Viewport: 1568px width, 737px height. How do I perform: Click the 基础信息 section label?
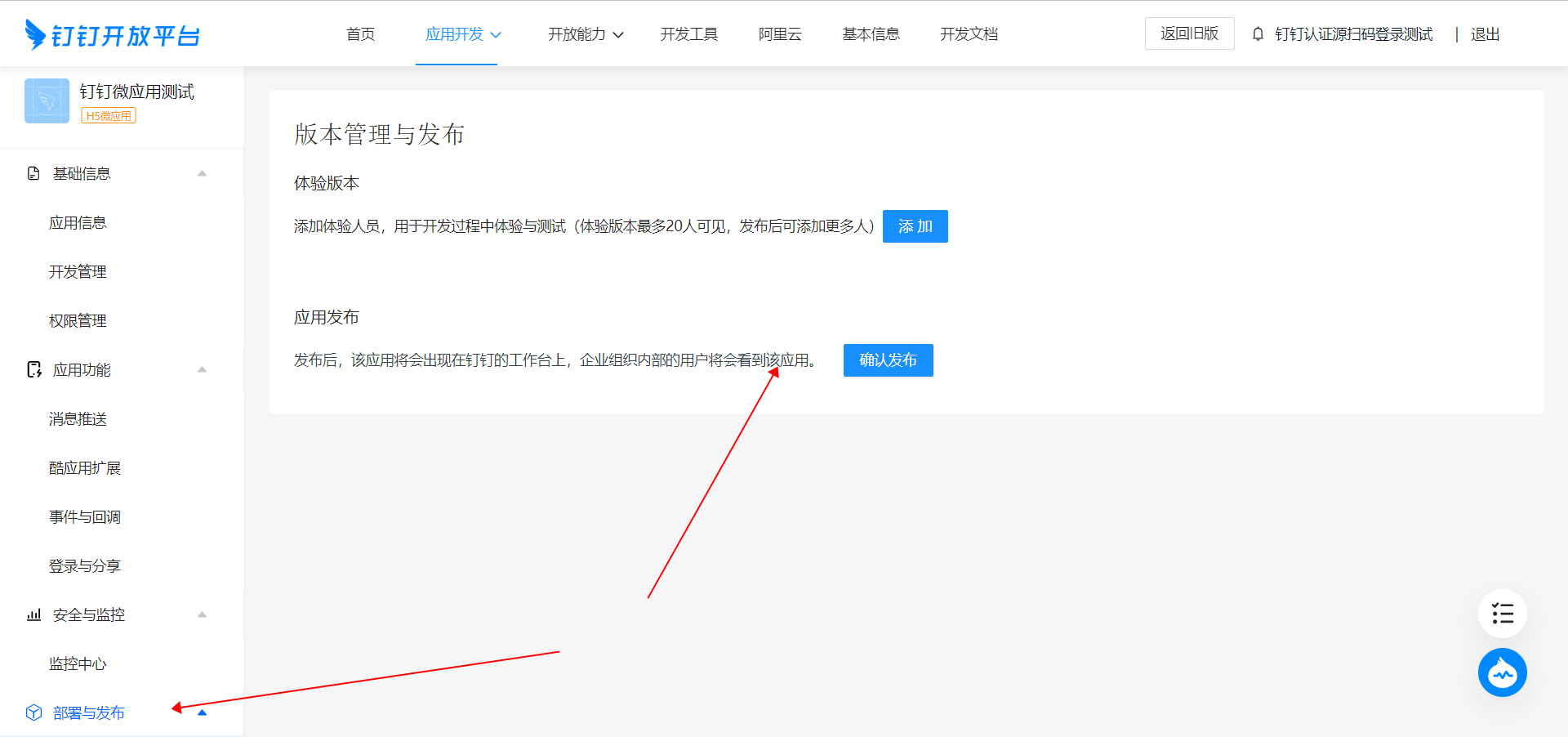coord(82,173)
